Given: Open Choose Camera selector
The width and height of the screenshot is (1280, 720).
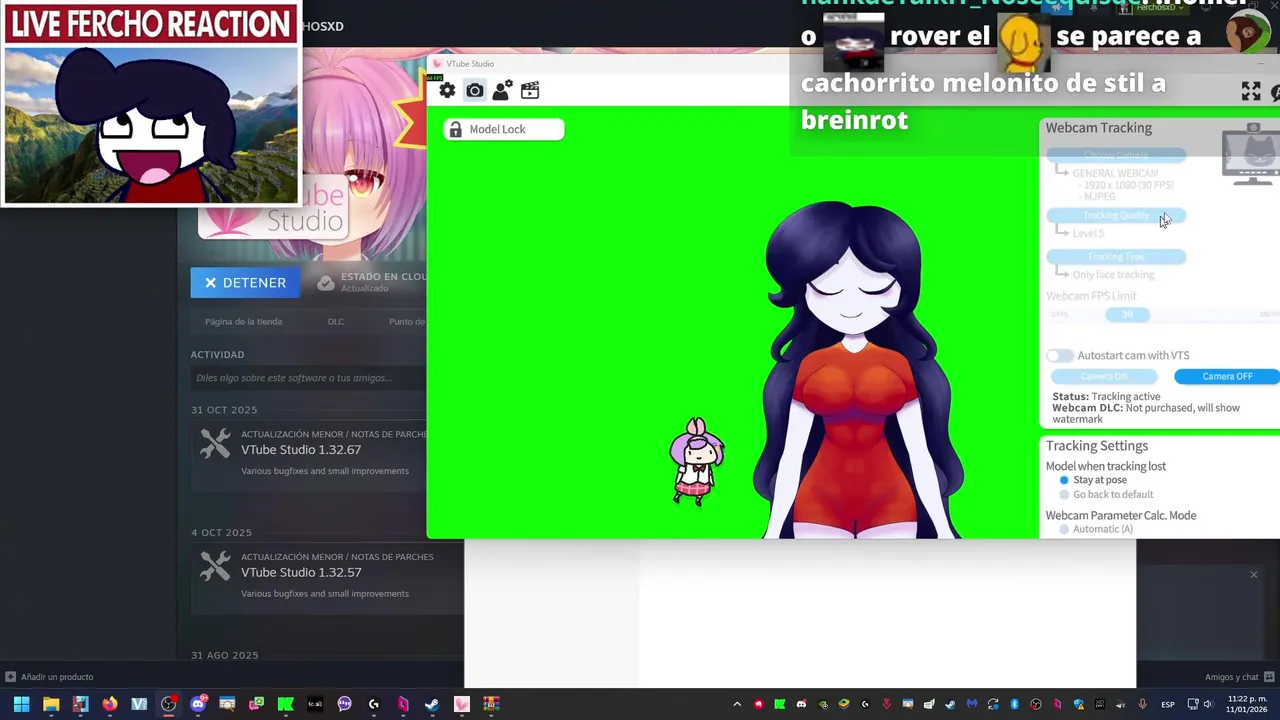Looking at the screenshot, I should point(1116,156).
